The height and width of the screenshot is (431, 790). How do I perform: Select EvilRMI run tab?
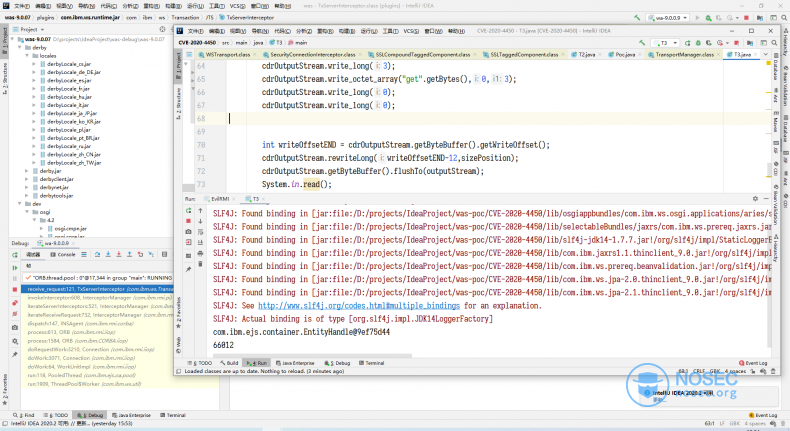[220, 199]
